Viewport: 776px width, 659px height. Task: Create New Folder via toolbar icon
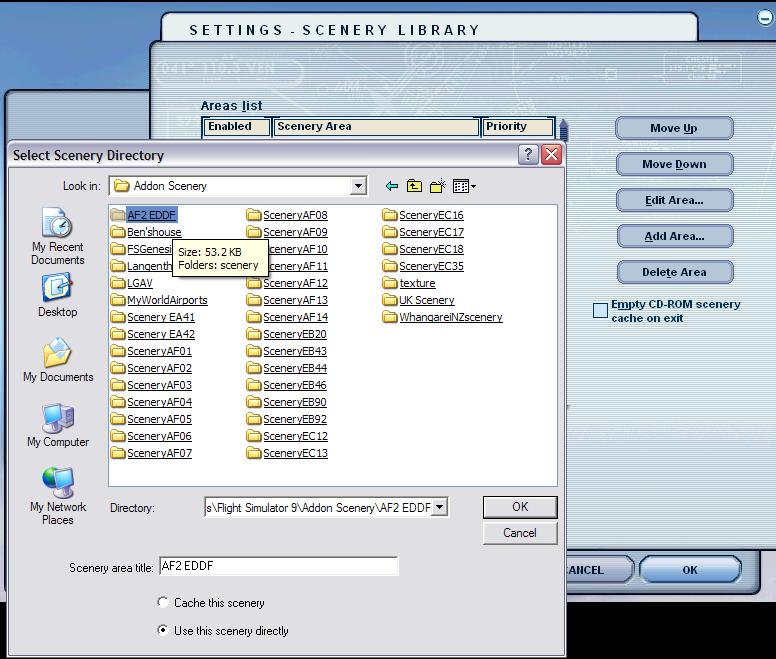click(437, 186)
